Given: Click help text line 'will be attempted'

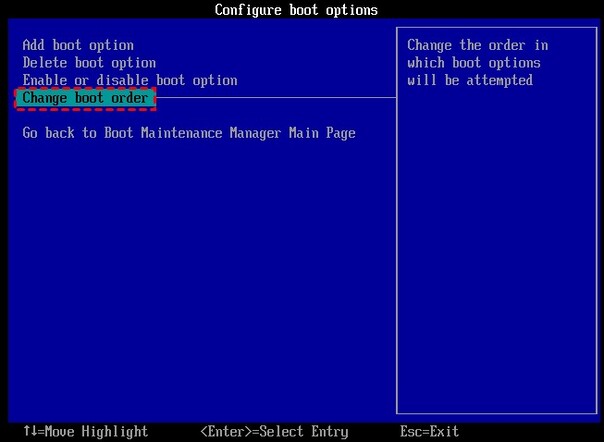Looking at the screenshot, I should click(469, 79).
